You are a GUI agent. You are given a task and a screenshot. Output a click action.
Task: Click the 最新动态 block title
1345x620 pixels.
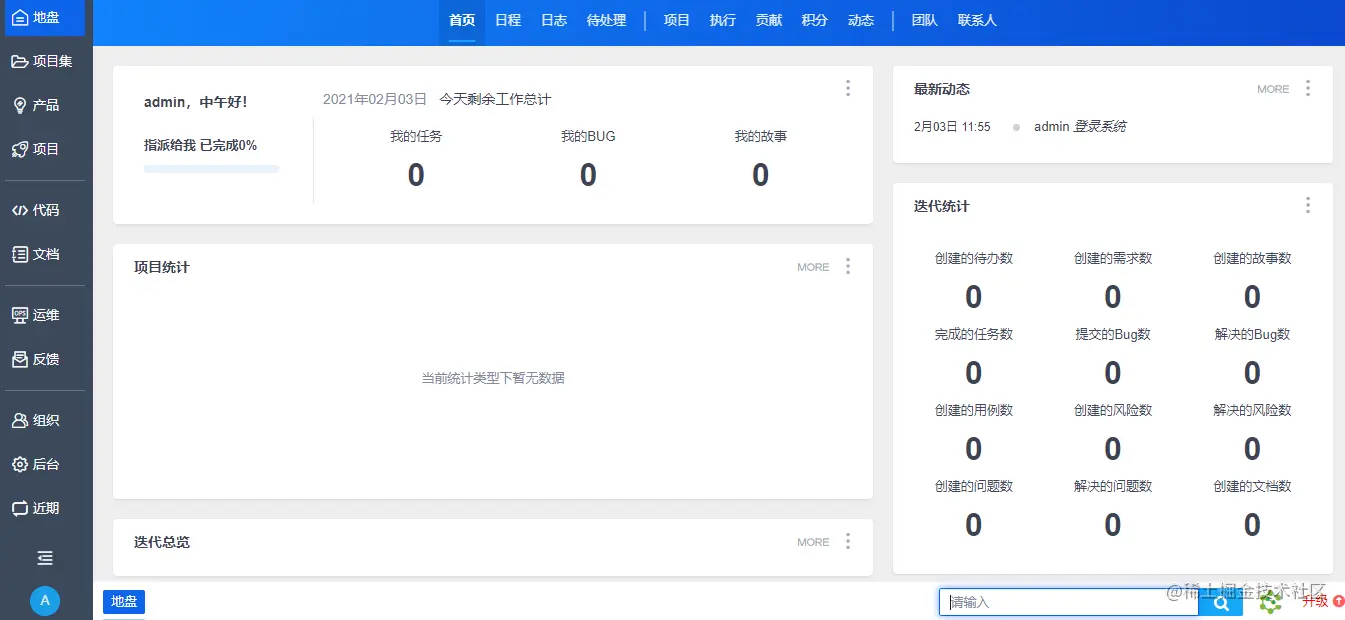click(x=942, y=89)
